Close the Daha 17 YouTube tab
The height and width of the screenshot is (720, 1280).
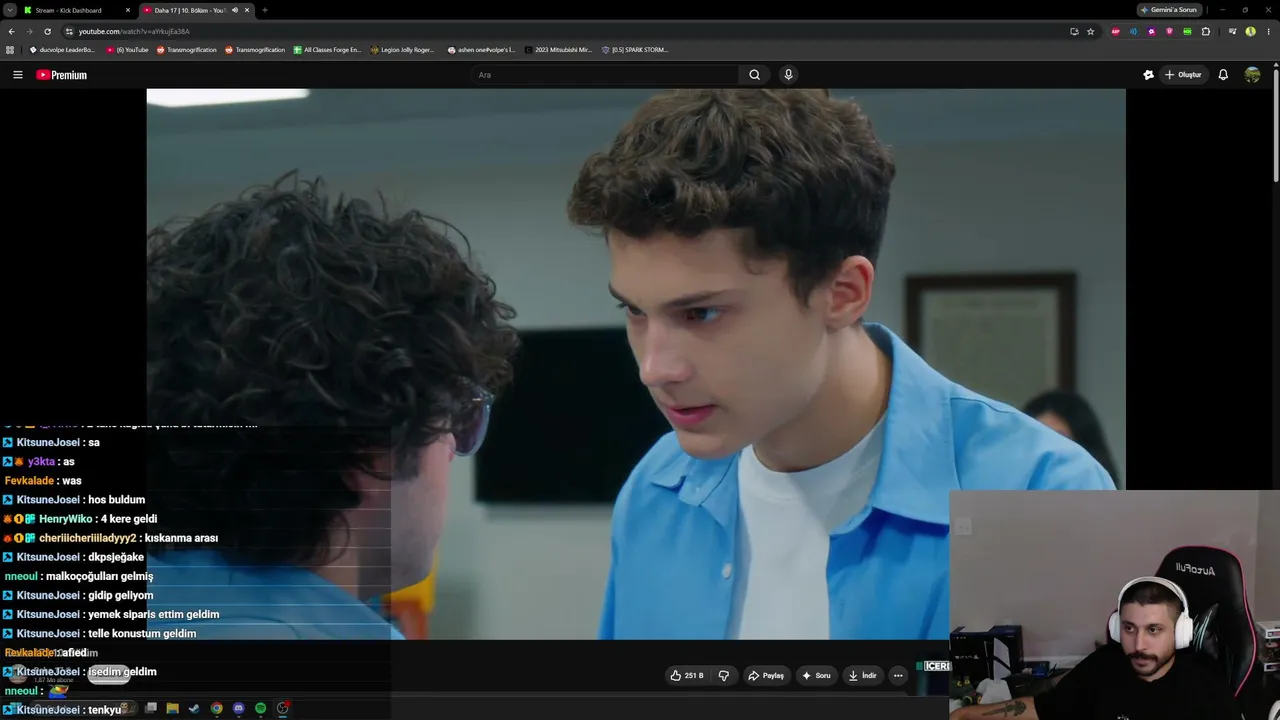(x=246, y=10)
